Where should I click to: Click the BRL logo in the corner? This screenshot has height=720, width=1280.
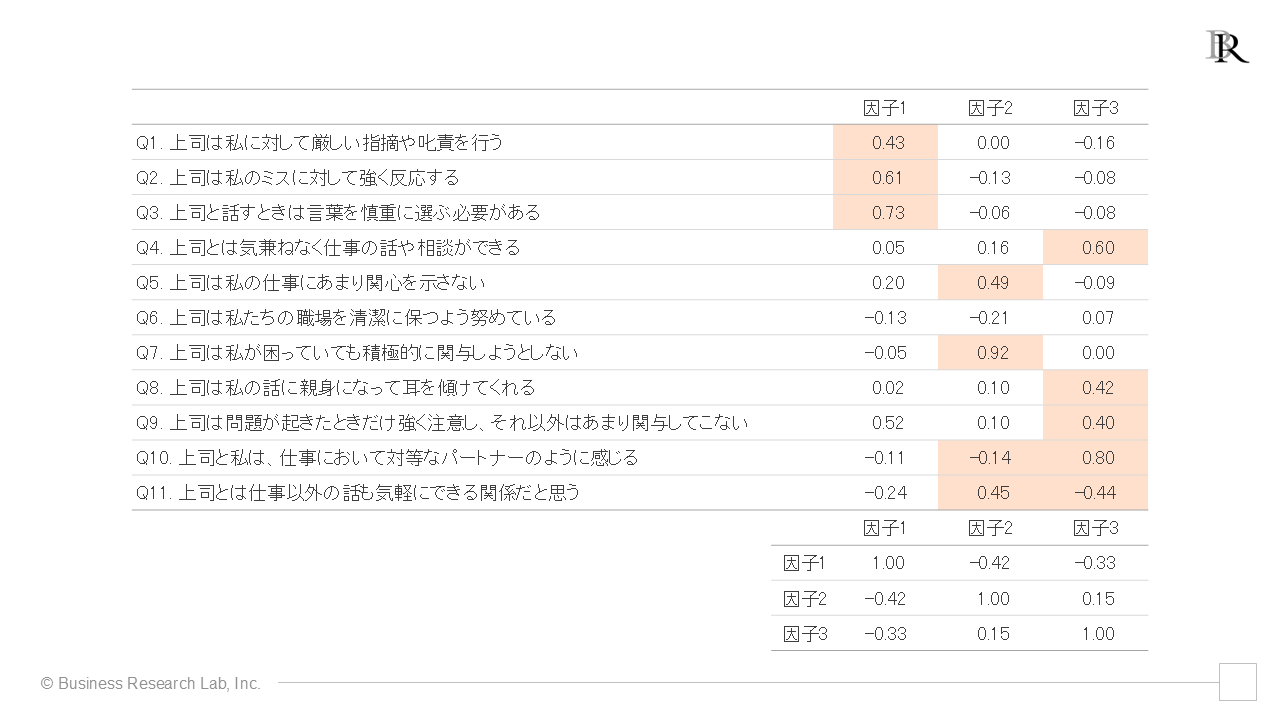click(1227, 46)
